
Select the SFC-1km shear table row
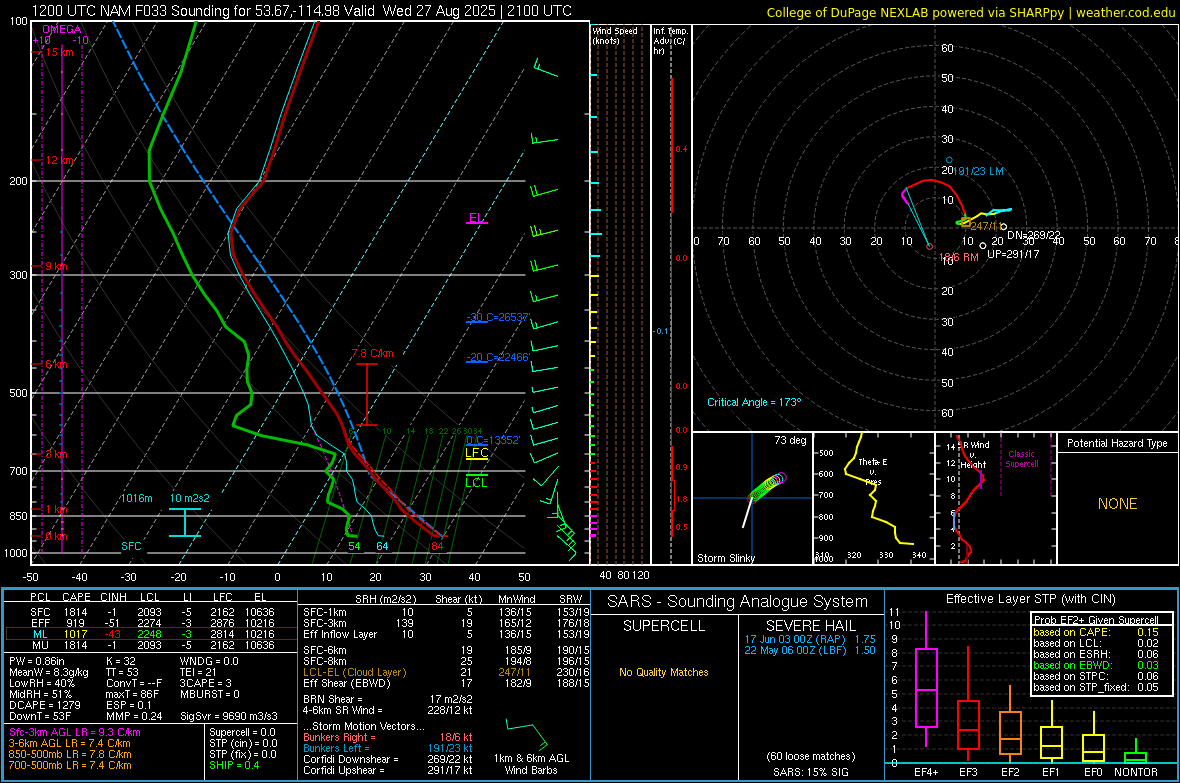446,612
